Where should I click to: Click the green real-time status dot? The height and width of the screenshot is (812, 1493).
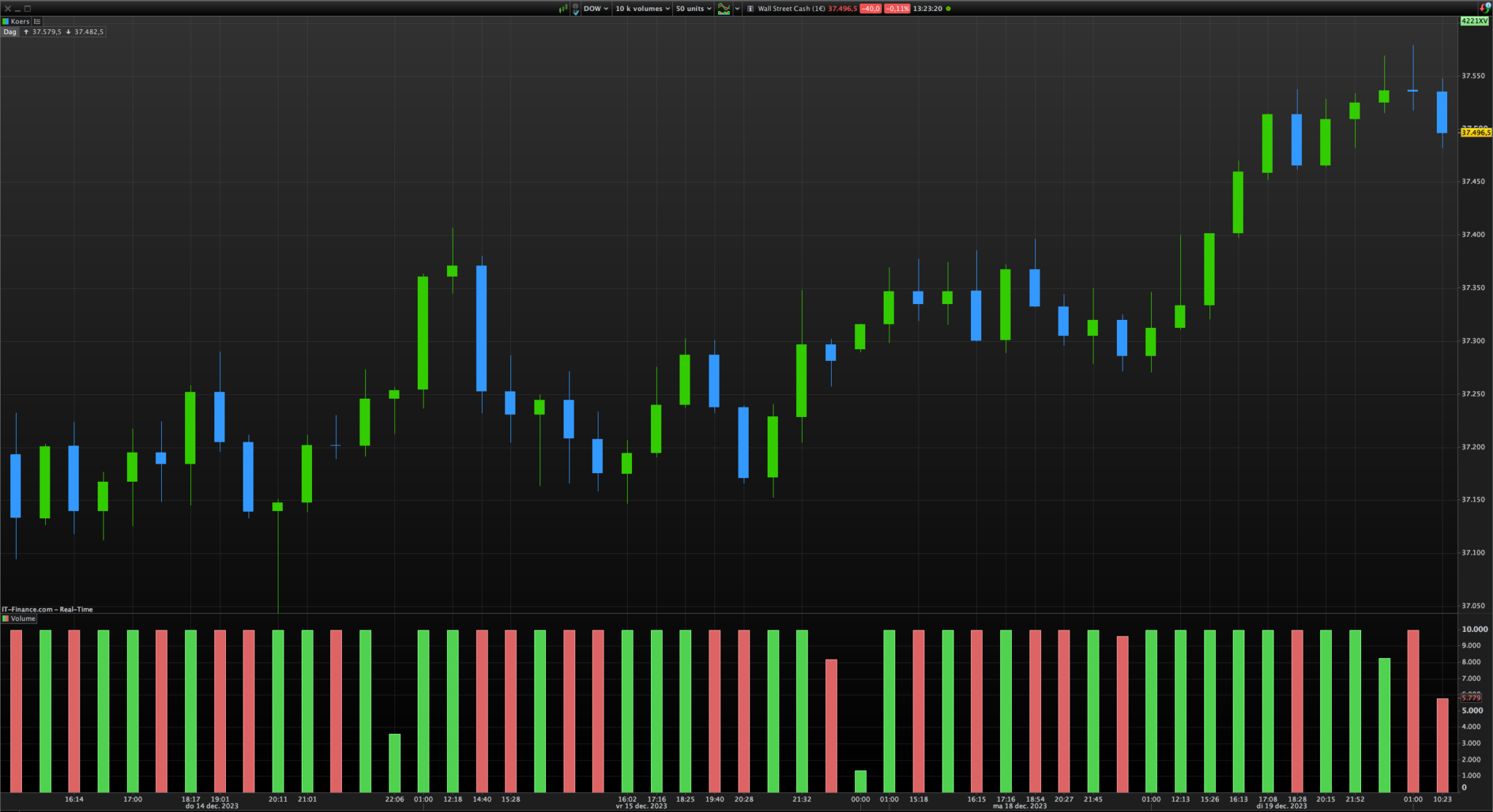(948, 9)
